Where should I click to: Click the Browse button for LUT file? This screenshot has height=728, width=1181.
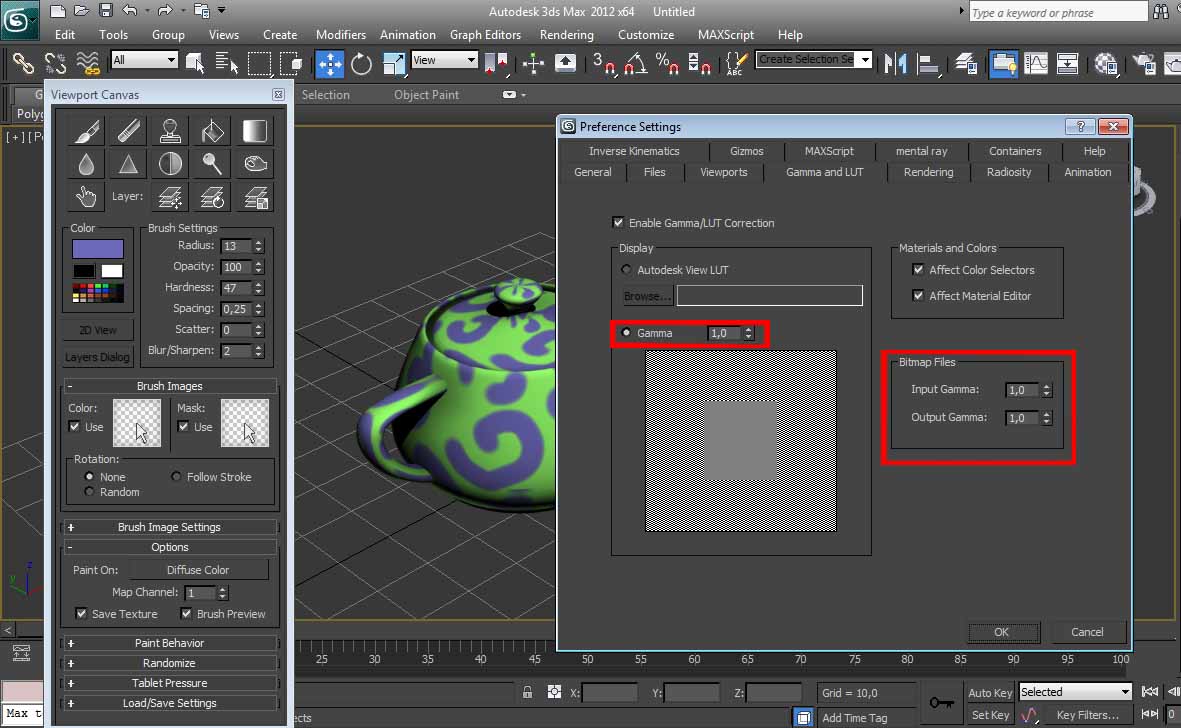tap(647, 296)
